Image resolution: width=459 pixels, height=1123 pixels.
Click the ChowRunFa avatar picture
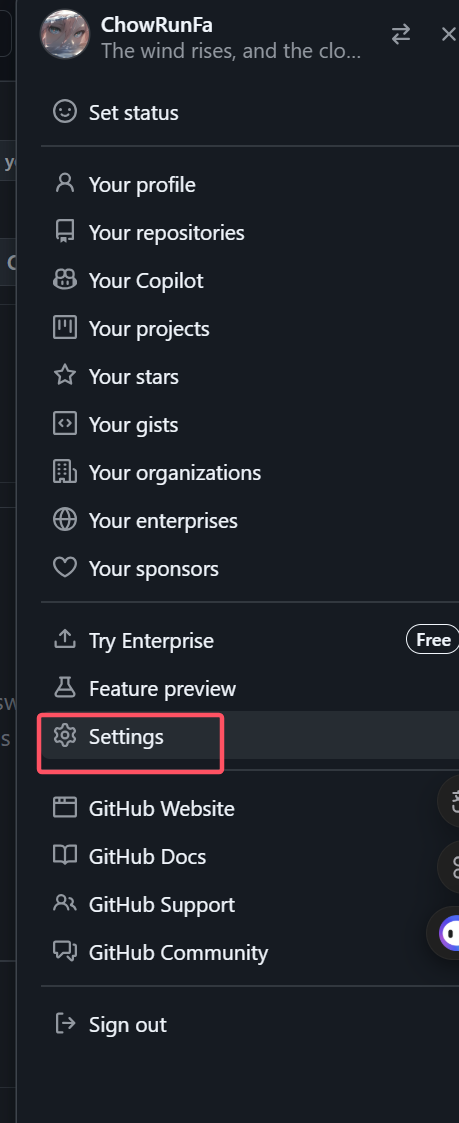(x=65, y=34)
